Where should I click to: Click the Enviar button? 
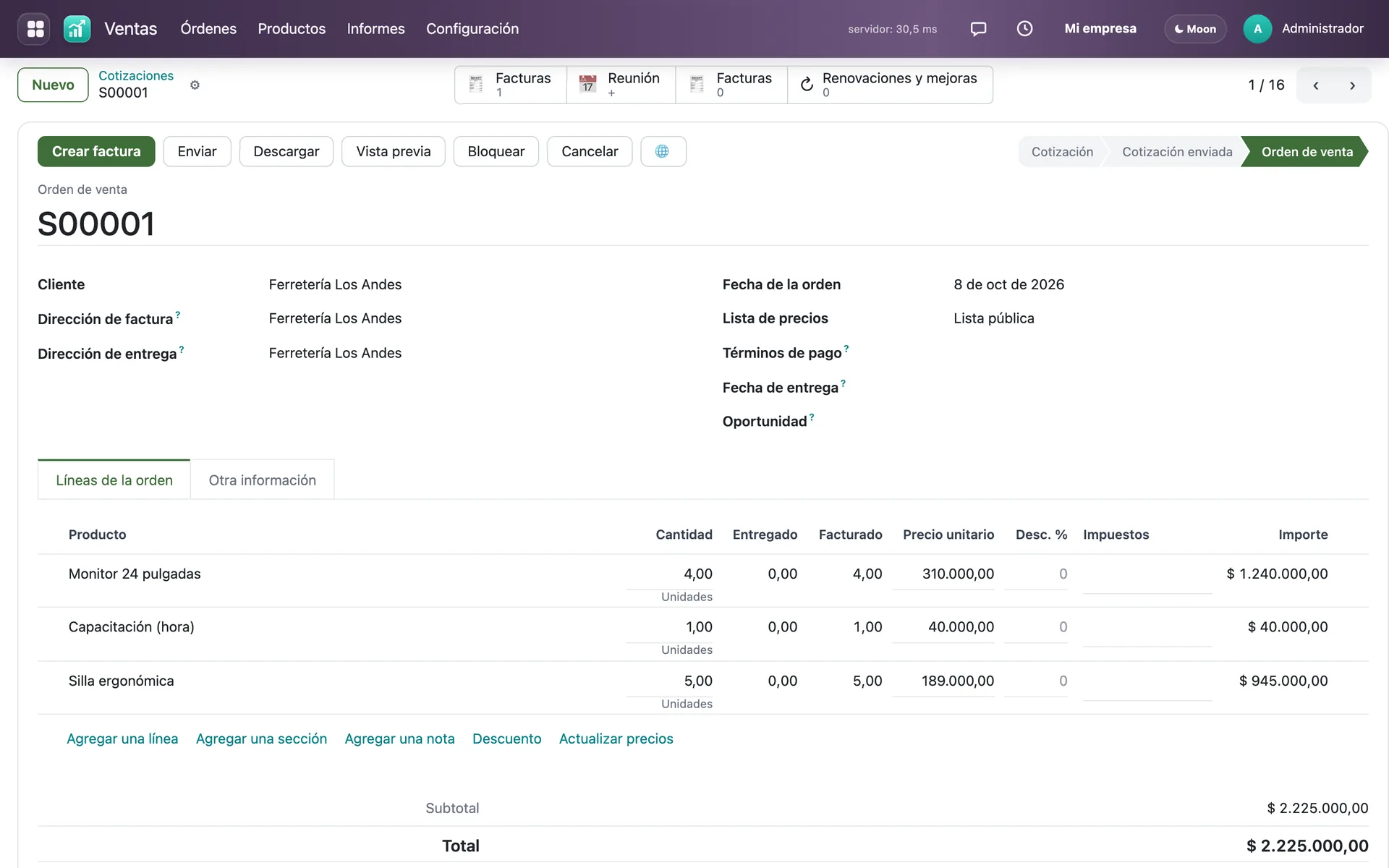[x=197, y=151]
